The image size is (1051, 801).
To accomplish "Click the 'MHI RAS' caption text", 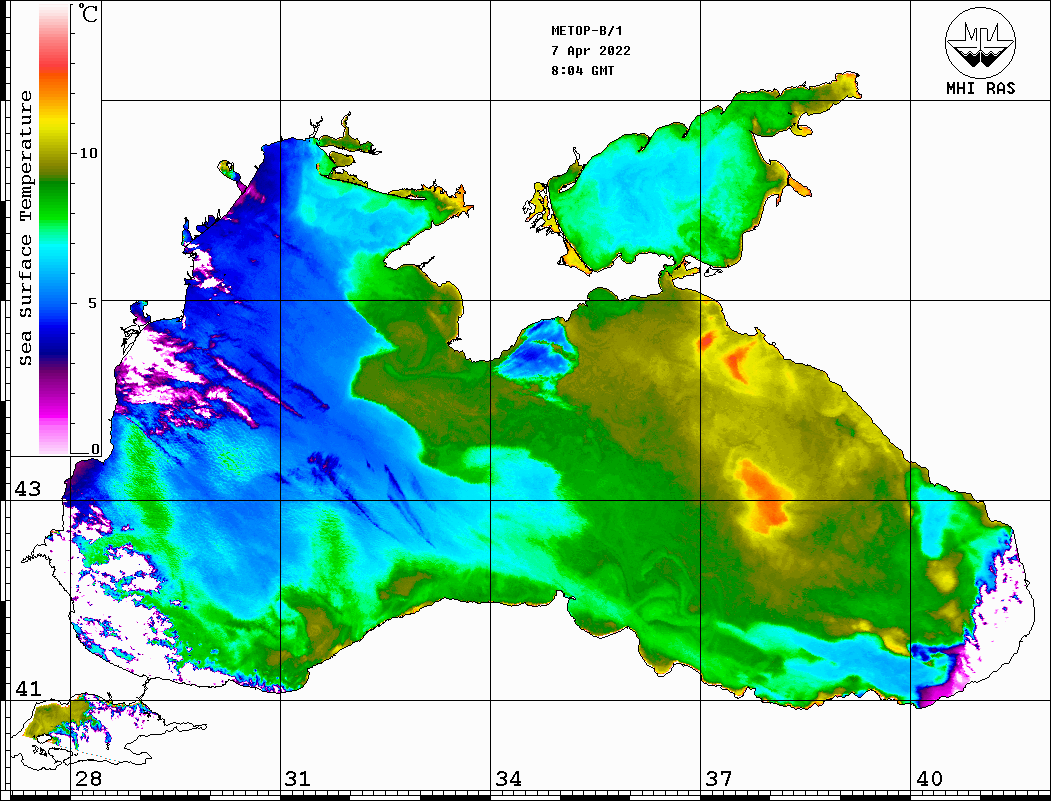I will (981, 88).
